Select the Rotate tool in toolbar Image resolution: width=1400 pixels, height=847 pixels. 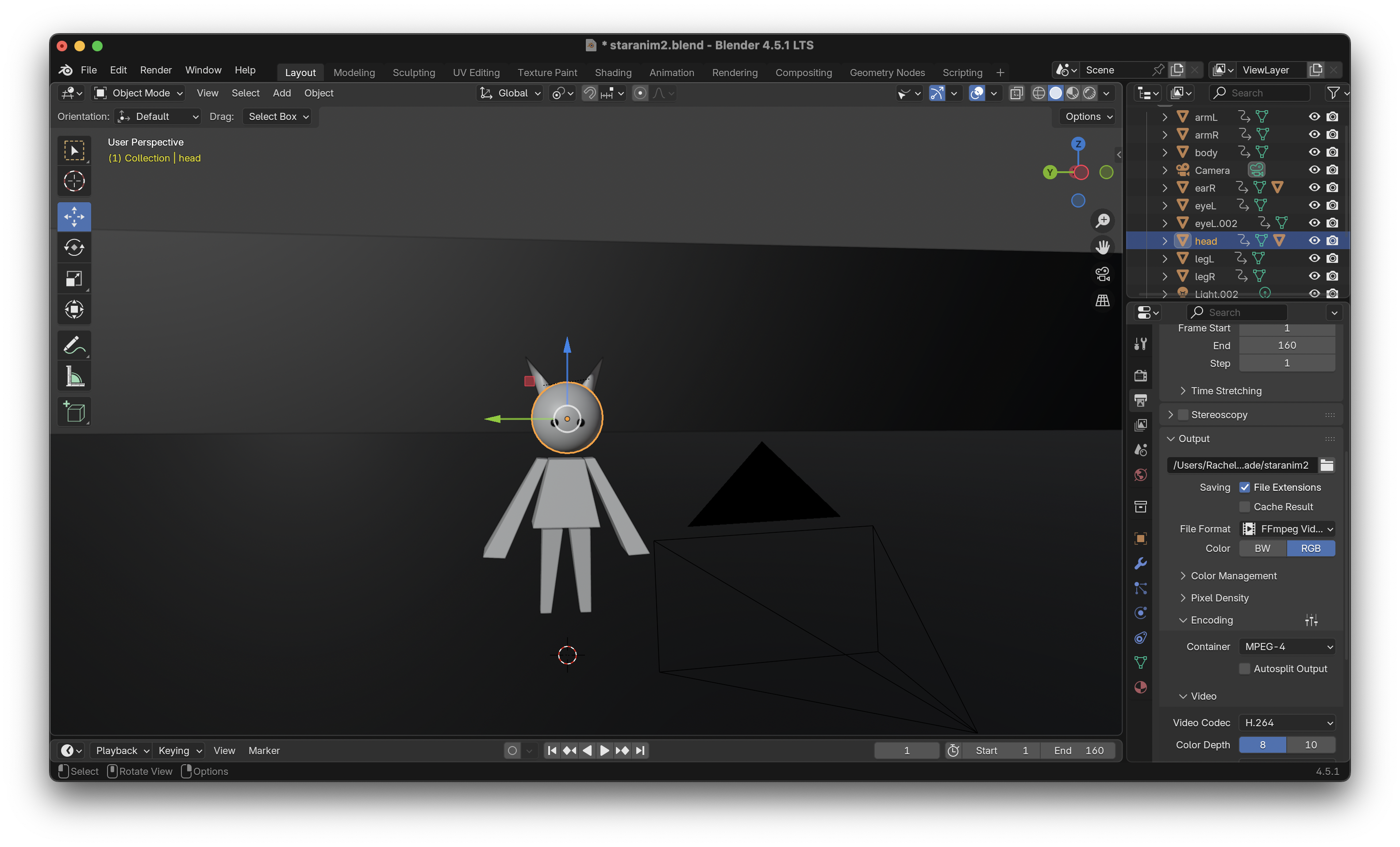(x=74, y=248)
